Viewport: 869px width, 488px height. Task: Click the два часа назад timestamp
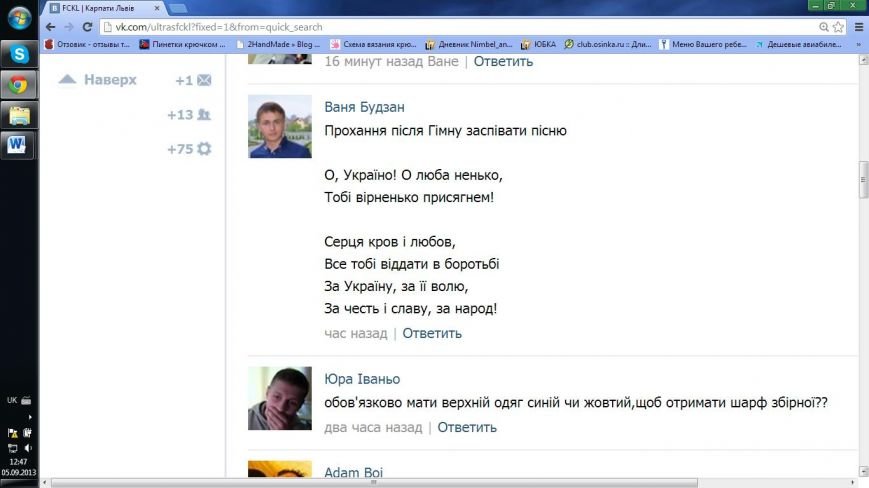373,428
